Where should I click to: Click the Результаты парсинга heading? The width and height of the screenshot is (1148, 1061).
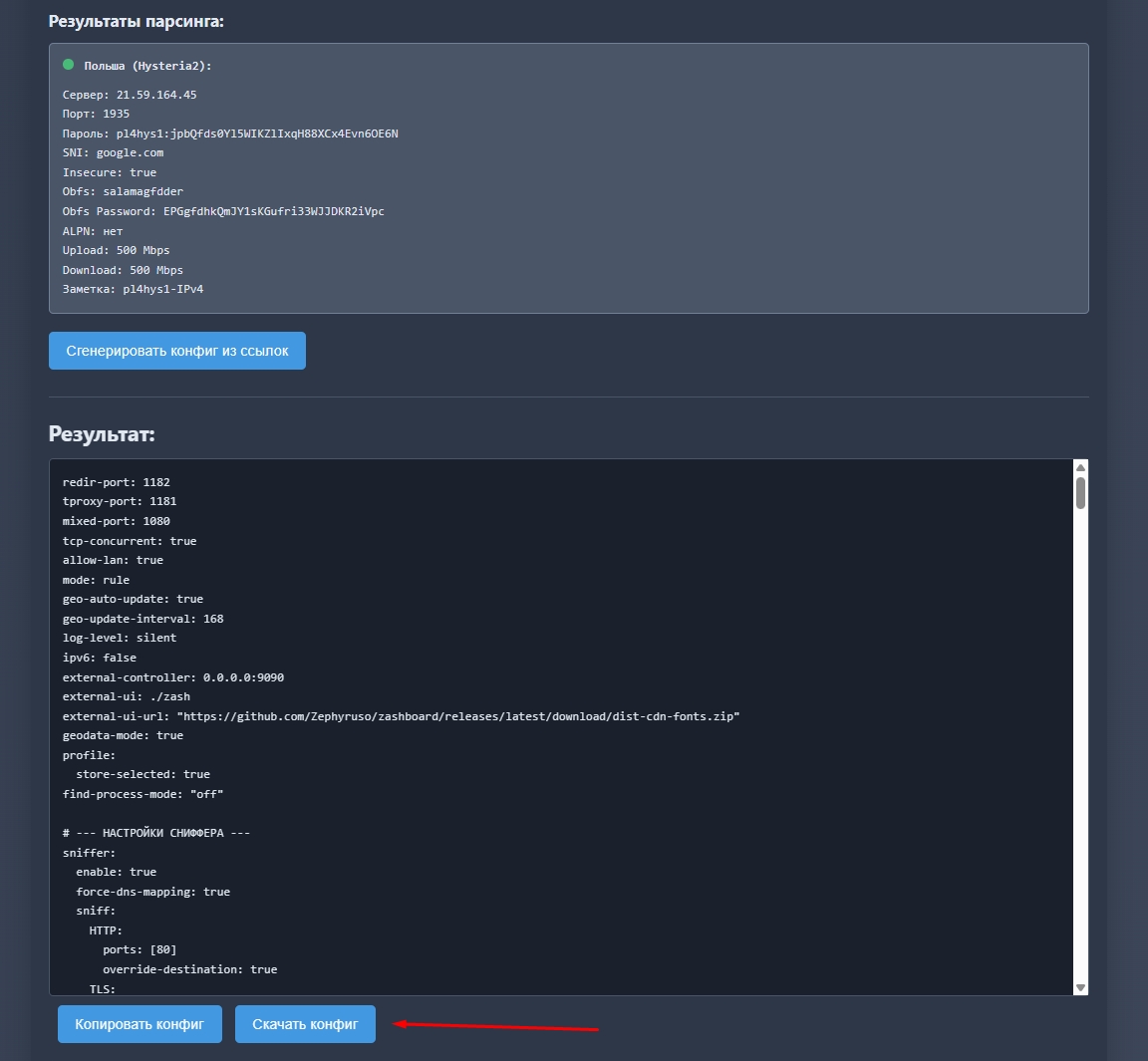tap(137, 21)
